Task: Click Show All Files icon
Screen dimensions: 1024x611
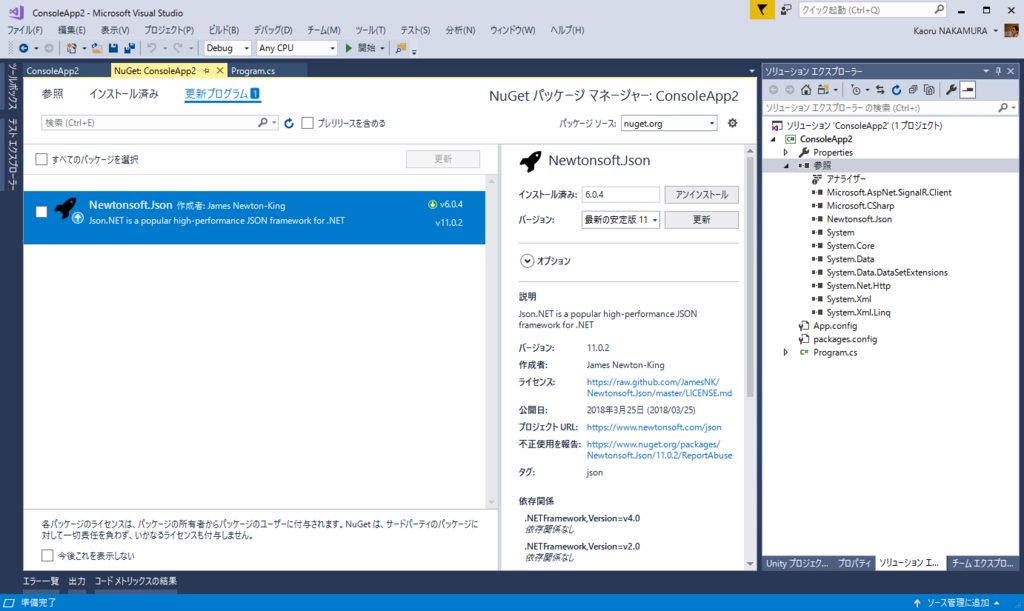Action: (929, 90)
